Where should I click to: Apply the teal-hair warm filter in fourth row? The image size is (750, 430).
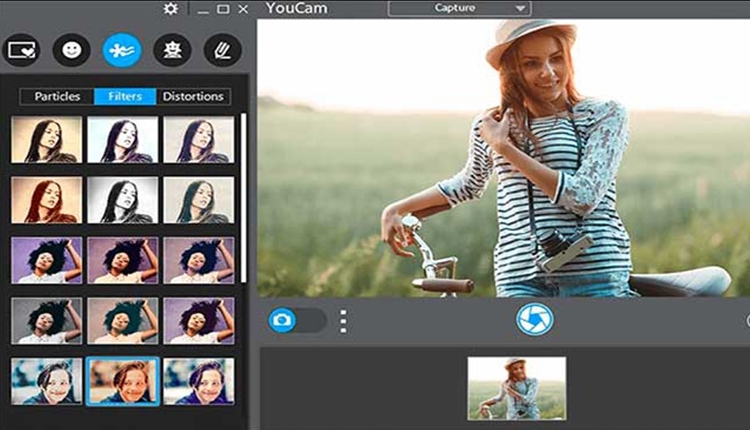coord(122,321)
